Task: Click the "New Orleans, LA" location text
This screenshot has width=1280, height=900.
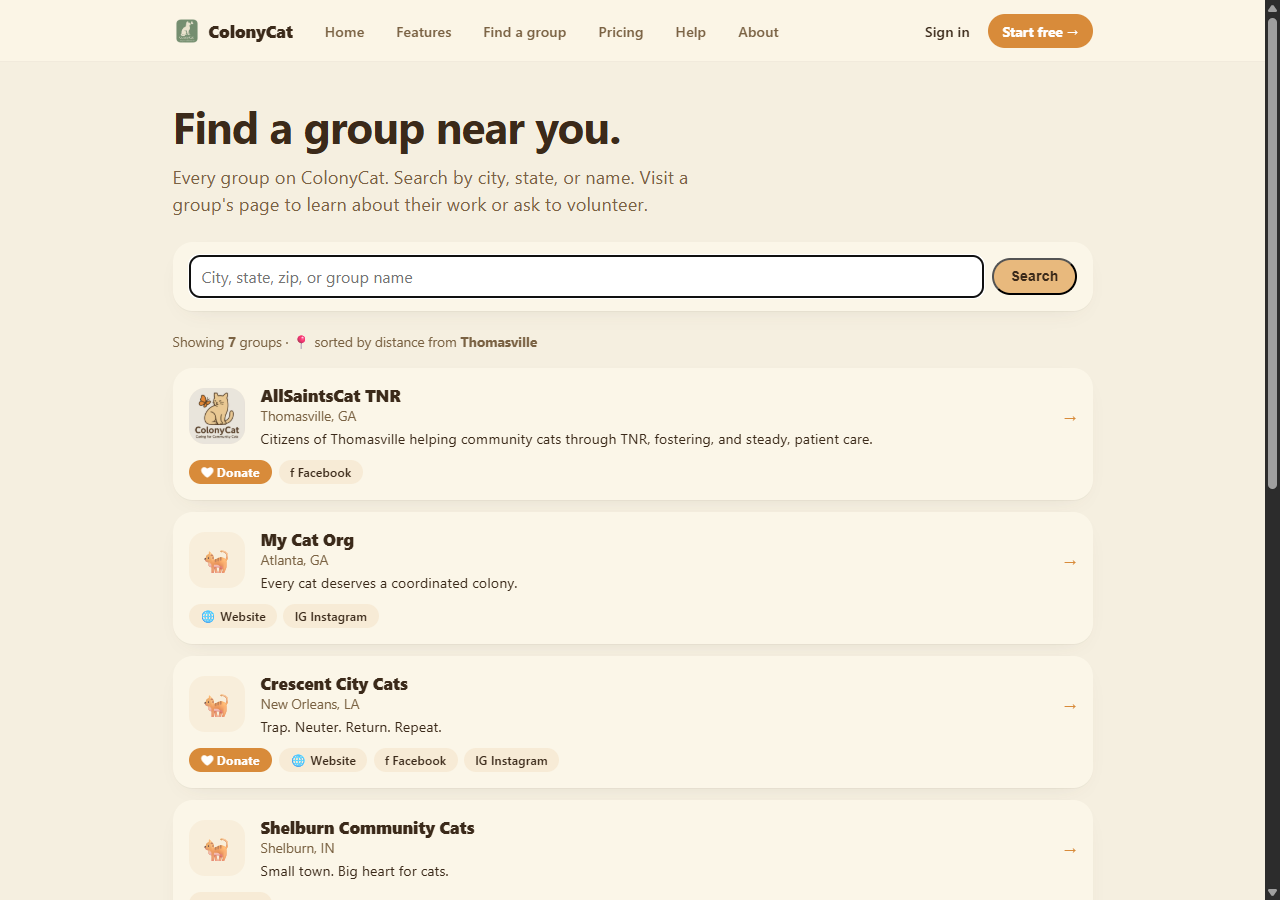Action: pyautogui.click(x=310, y=704)
